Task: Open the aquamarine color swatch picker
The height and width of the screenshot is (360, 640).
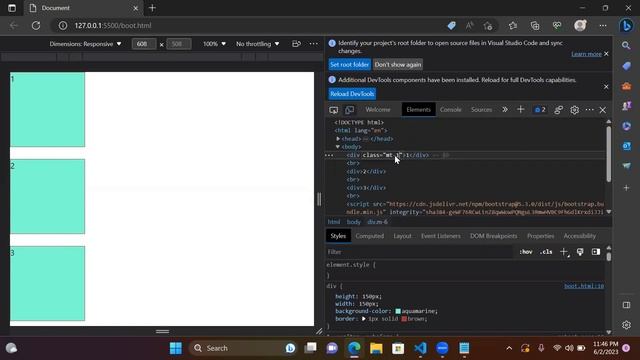Action: [x=398, y=311]
